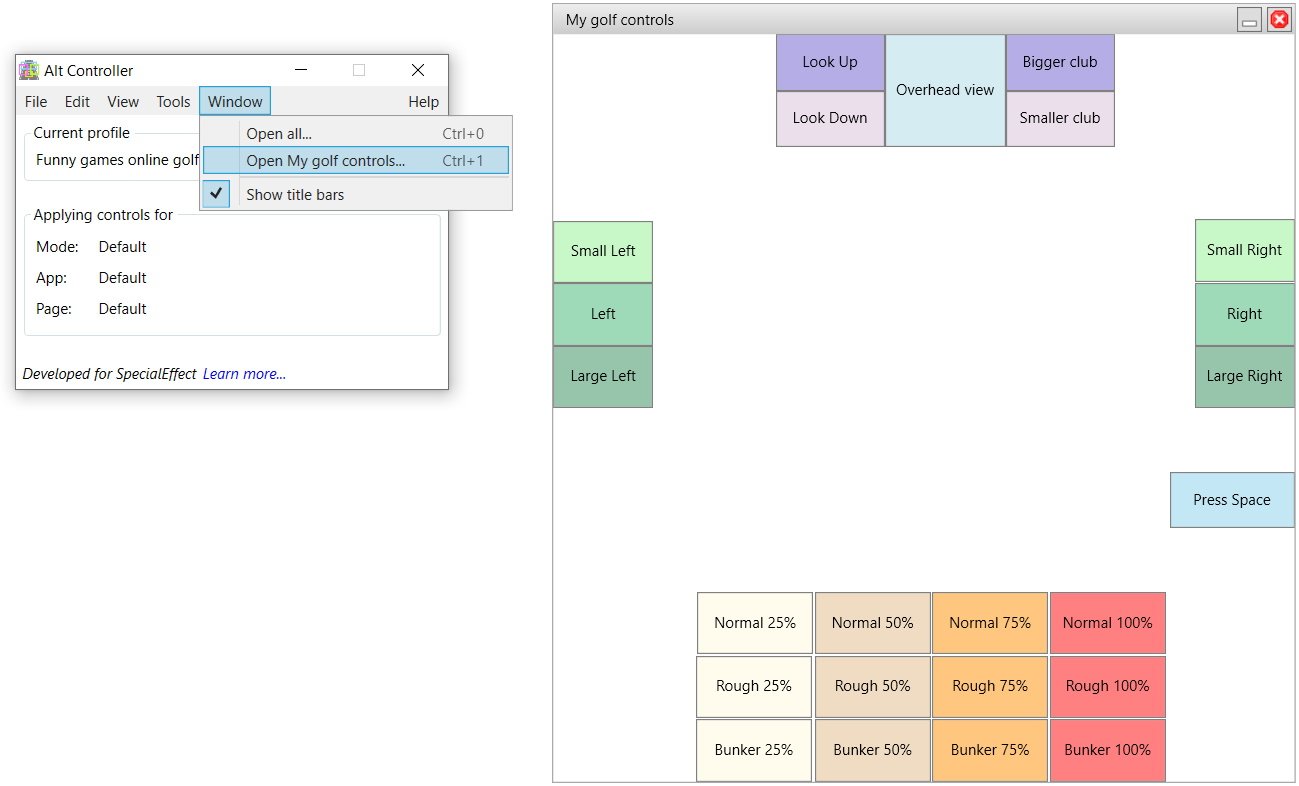Click the Rough 50% power control

[x=871, y=686]
